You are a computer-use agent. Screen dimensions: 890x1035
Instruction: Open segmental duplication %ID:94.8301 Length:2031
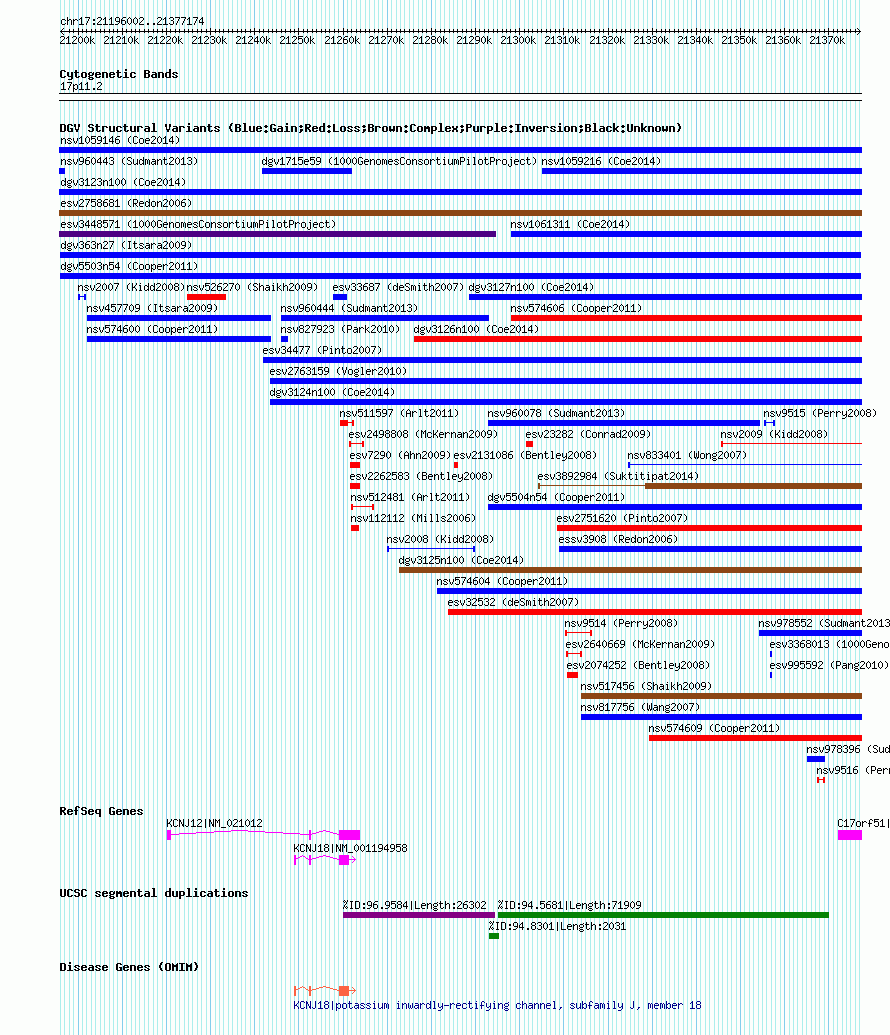[494, 936]
